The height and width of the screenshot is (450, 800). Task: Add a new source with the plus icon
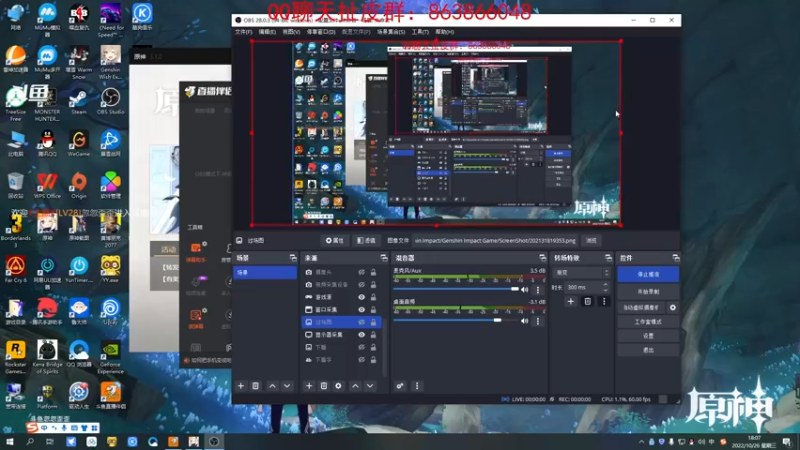click(x=309, y=386)
